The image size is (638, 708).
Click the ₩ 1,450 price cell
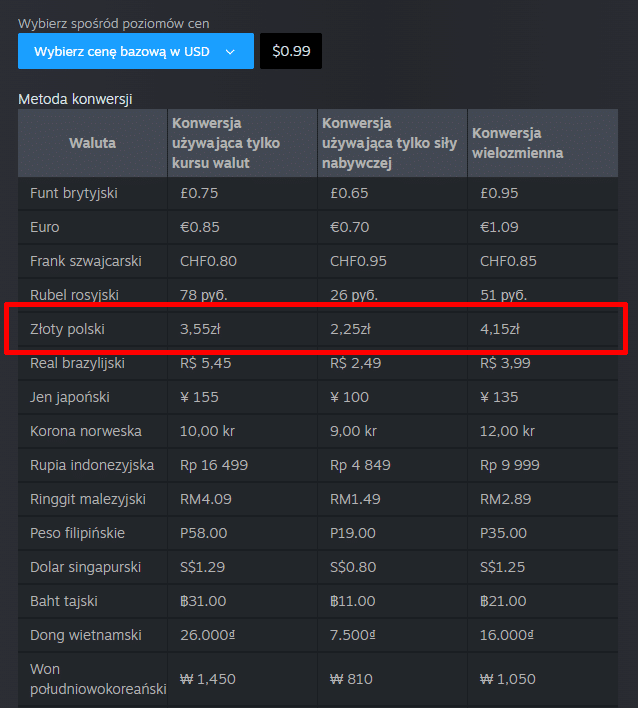(208, 679)
